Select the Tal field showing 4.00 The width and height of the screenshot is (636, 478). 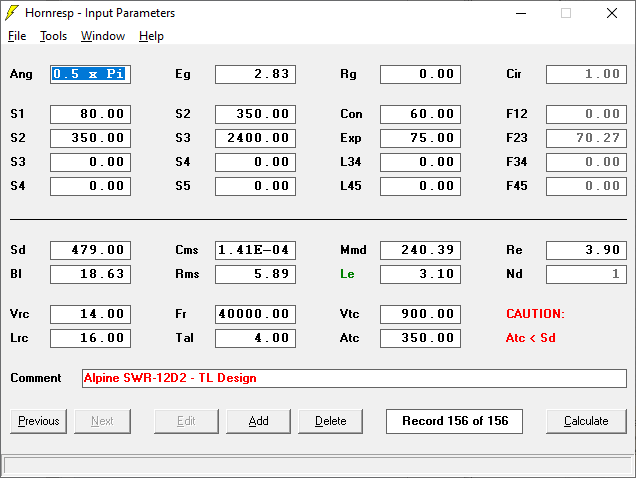click(256, 338)
